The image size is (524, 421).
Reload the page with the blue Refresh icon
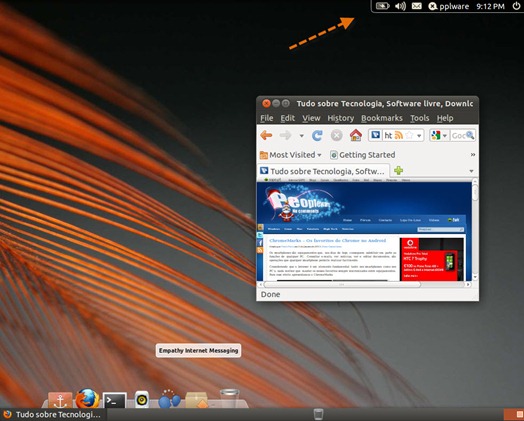(317, 135)
